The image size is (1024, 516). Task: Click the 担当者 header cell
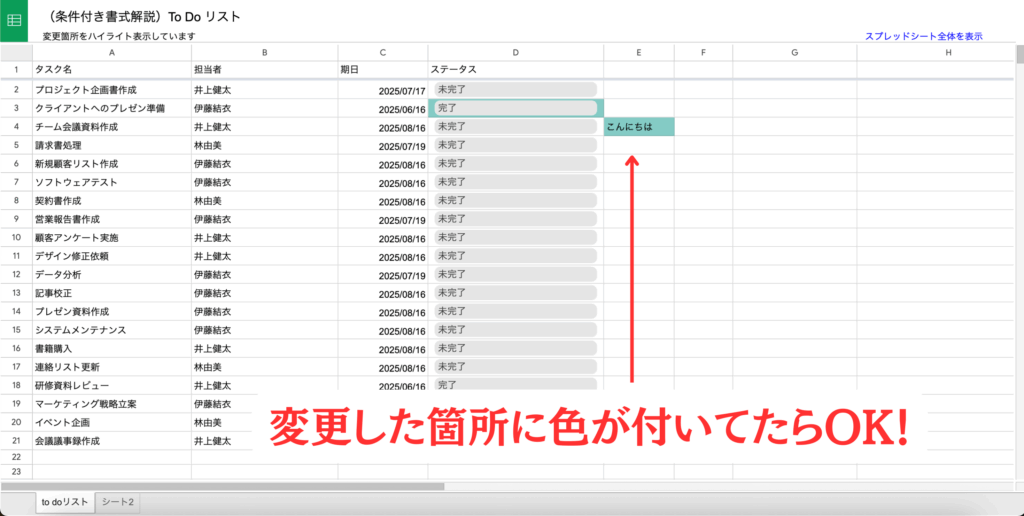264,69
